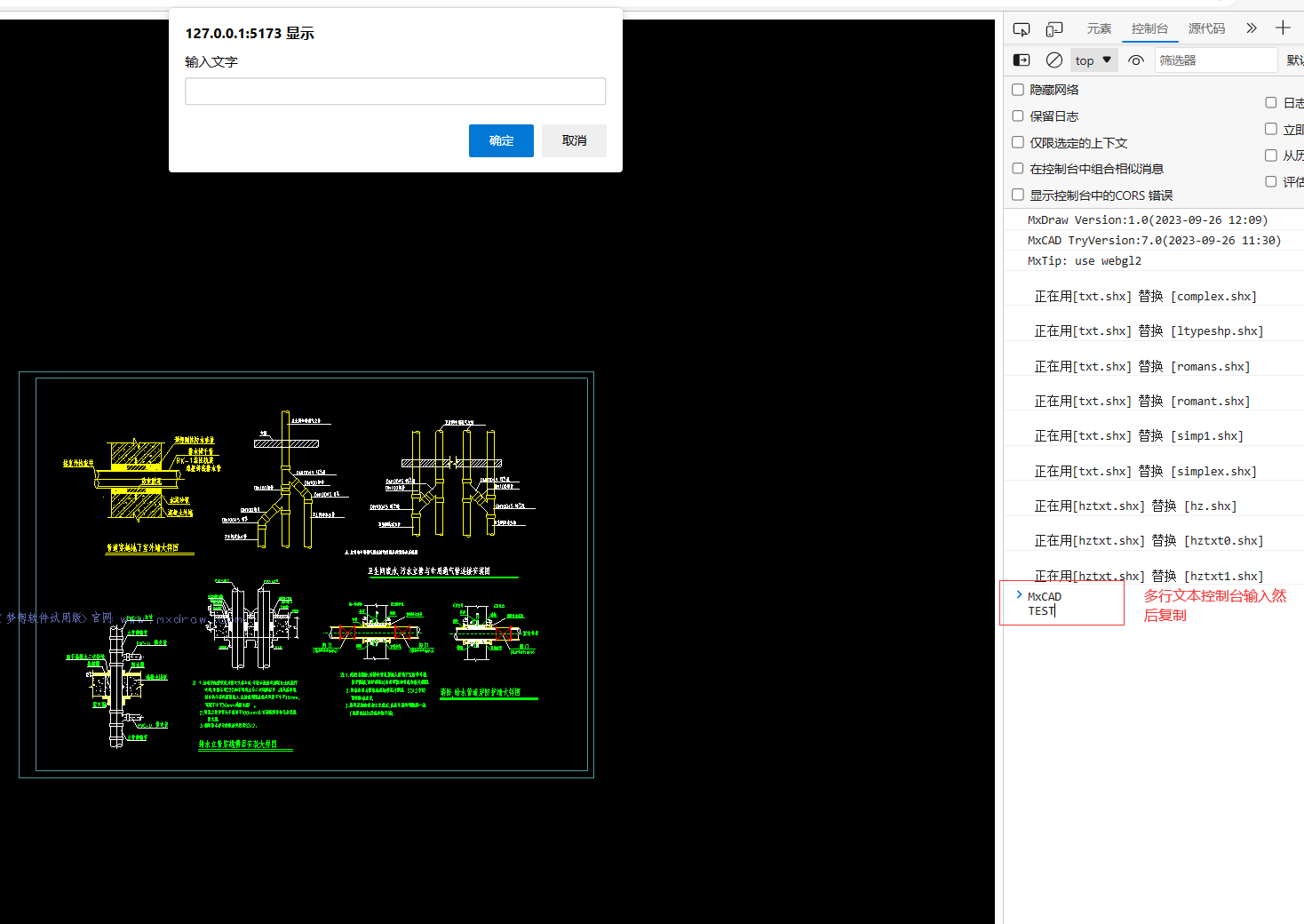Click the 输入文字 dialog text field
This screenshot has height=924, width=1304.
coord(395,91)
